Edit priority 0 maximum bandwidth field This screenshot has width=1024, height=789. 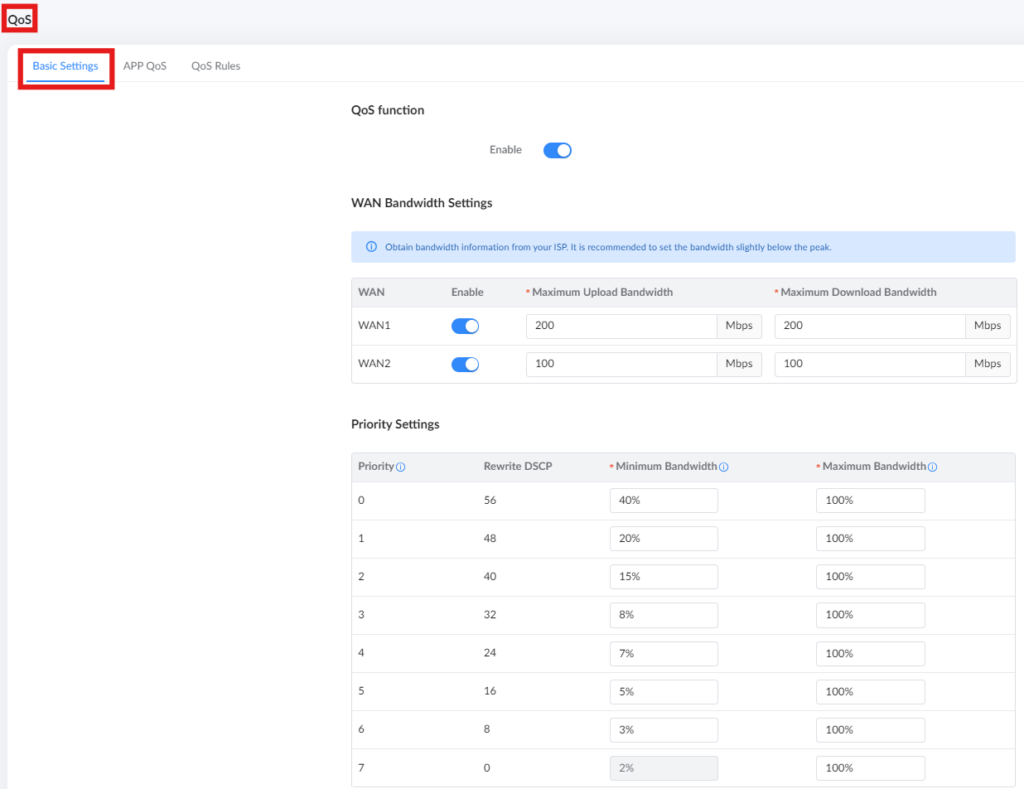871,500
